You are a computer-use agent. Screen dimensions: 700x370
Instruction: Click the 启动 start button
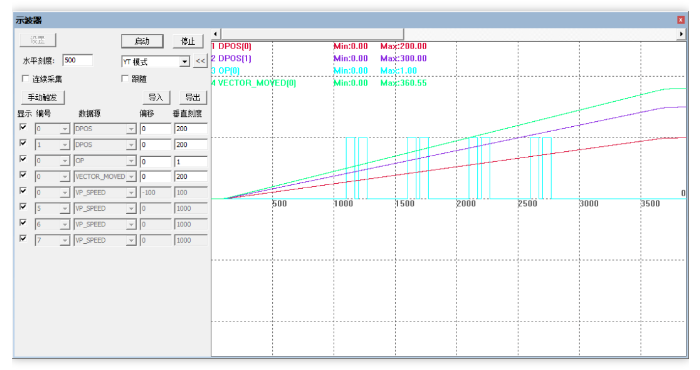142,41
